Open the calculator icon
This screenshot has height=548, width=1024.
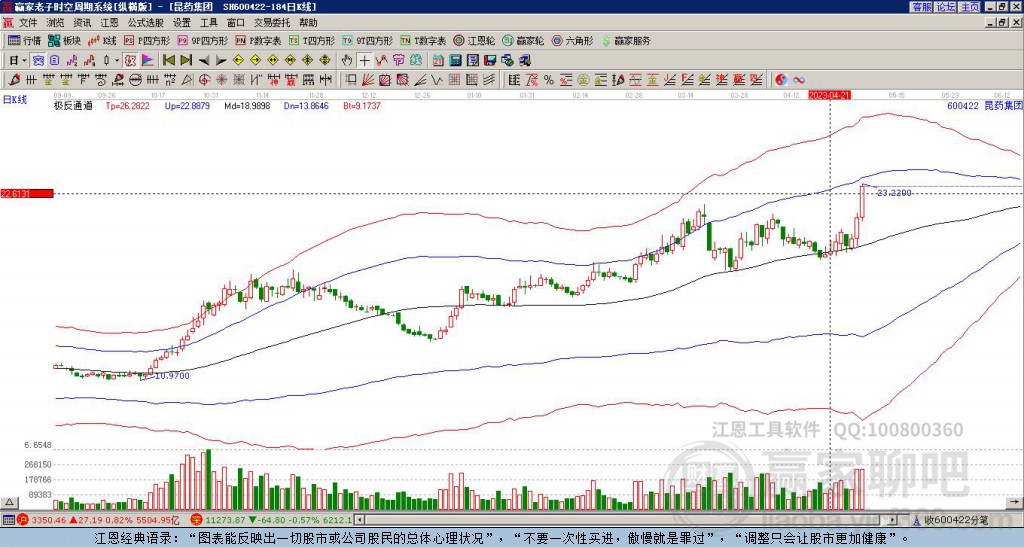456,61
